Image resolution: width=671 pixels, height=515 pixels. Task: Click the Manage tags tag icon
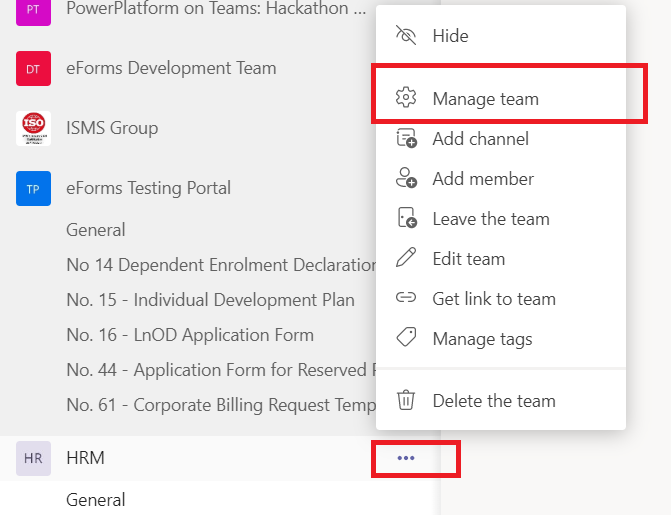tap(406, 337)
